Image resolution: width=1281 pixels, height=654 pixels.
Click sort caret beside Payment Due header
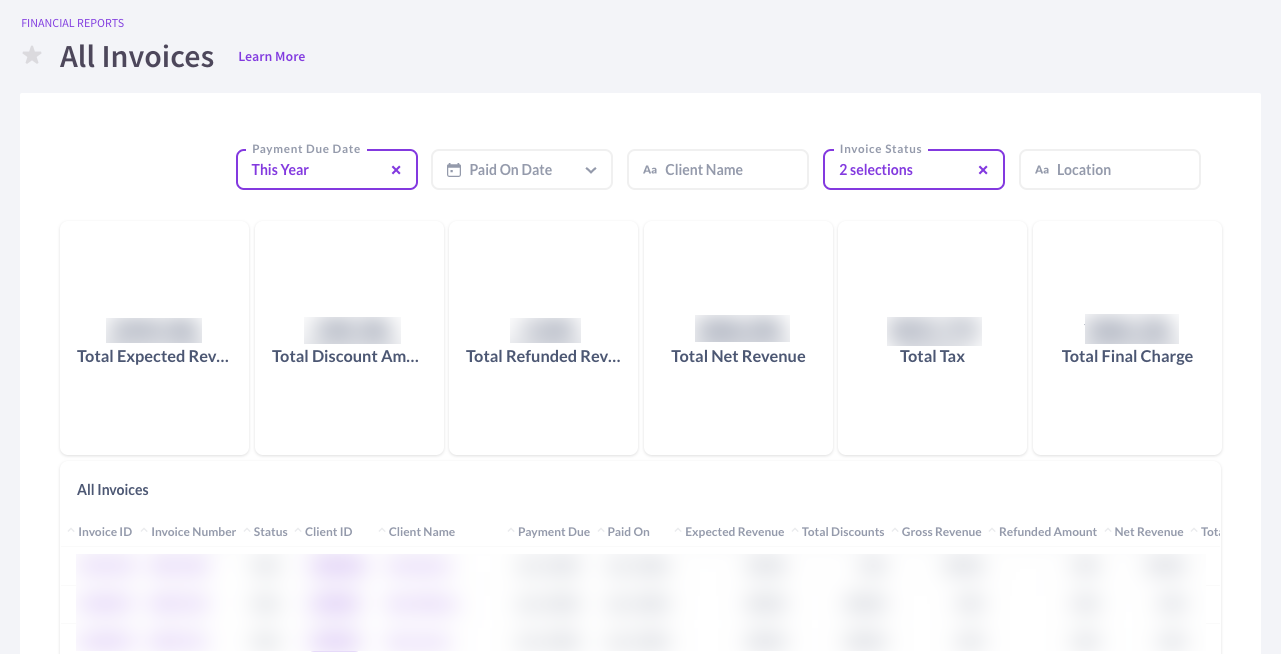tap(511, 532)
